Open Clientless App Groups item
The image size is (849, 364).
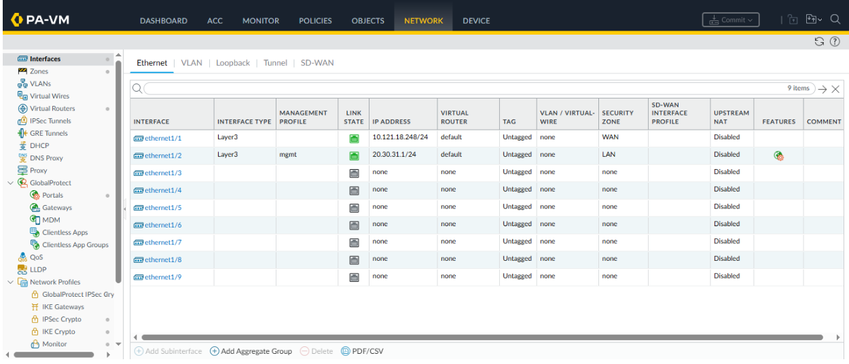[x=75, y=245]
